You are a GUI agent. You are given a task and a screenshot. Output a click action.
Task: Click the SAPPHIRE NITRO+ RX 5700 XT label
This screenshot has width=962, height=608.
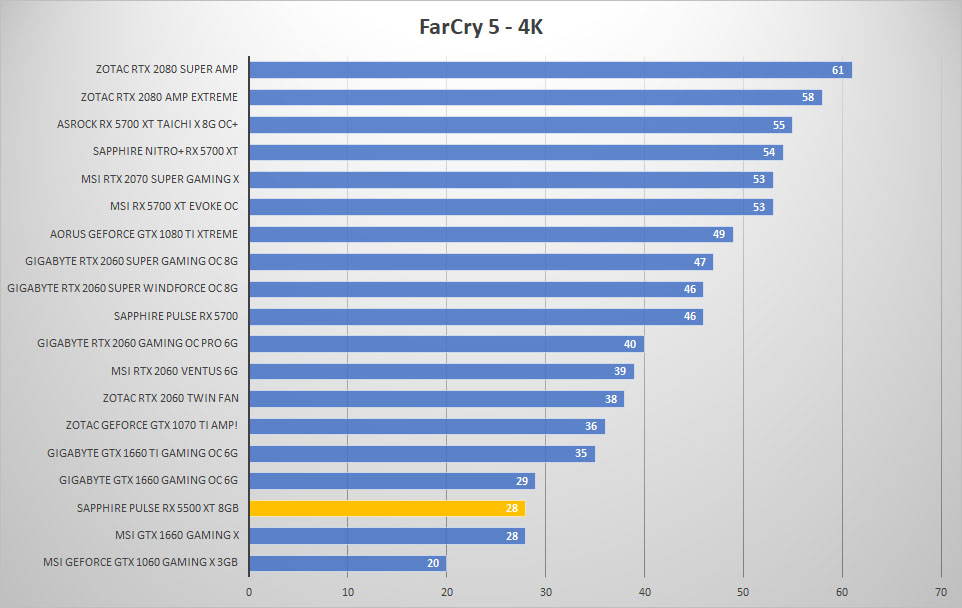pos(165,151)
